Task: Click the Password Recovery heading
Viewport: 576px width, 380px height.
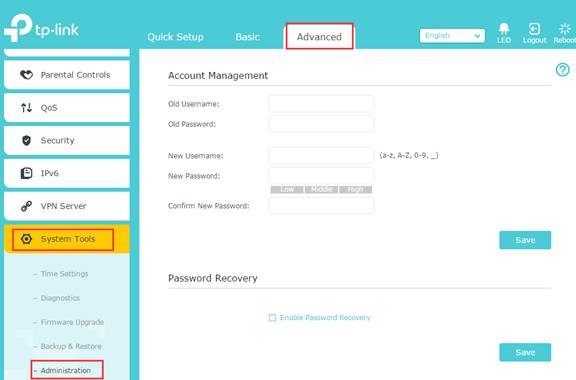Action: pos(213,278)
